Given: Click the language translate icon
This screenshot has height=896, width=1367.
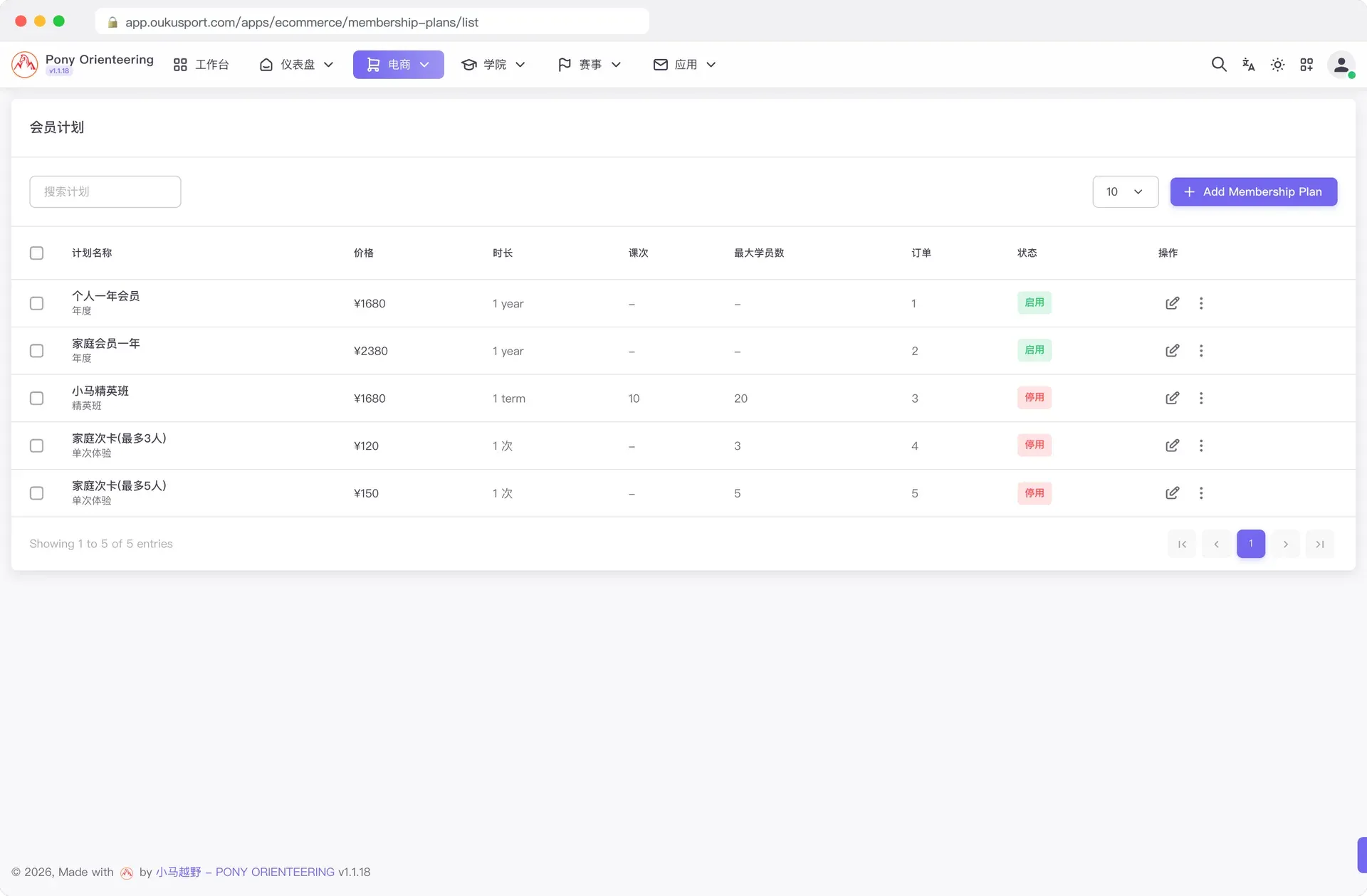Looking at the screenshot, I should pyautogui.click(x=1248, y=65).
